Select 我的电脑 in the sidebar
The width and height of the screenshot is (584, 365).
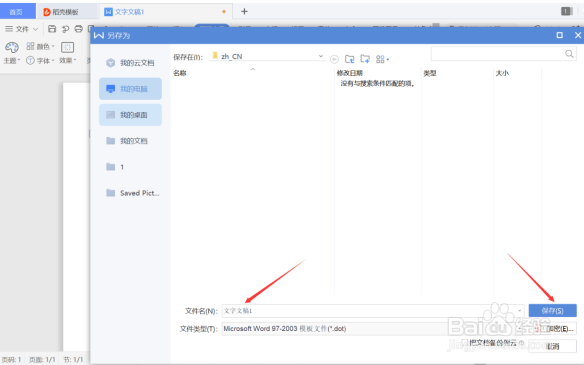click(130, 89)
